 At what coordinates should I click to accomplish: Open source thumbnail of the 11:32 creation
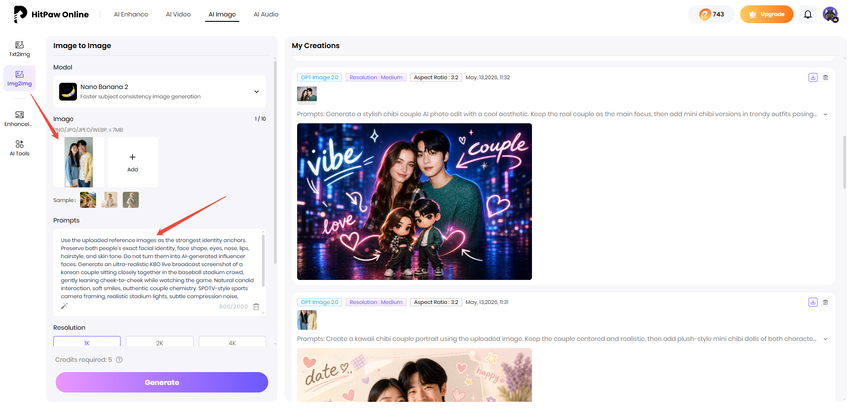307,95
